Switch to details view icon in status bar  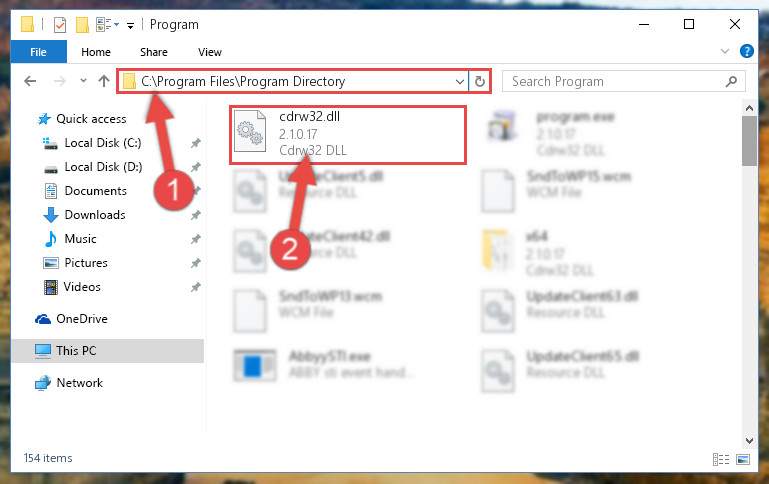click(x=720, y=459)
